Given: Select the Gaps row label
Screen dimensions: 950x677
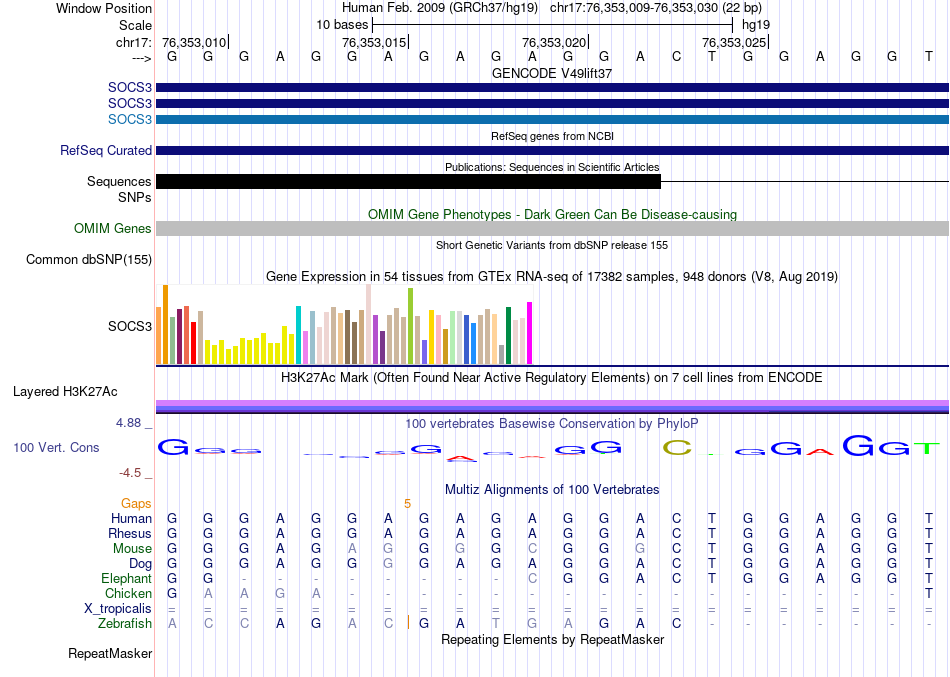Looking at the screenshot, I should [x=136, y=504].
